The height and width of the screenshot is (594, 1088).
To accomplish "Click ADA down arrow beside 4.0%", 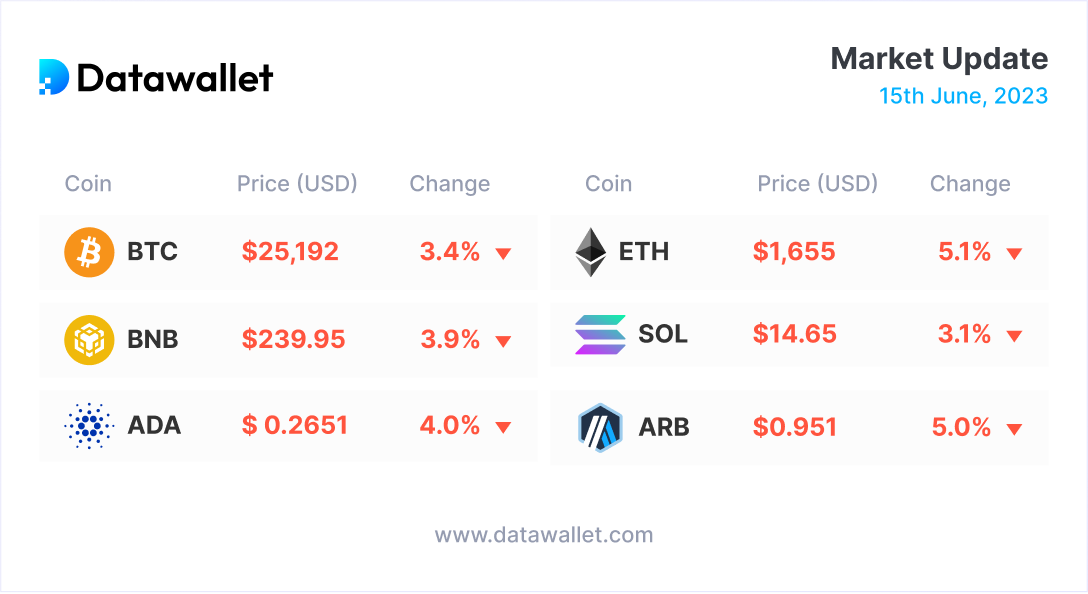I will (x=503, y=428).
